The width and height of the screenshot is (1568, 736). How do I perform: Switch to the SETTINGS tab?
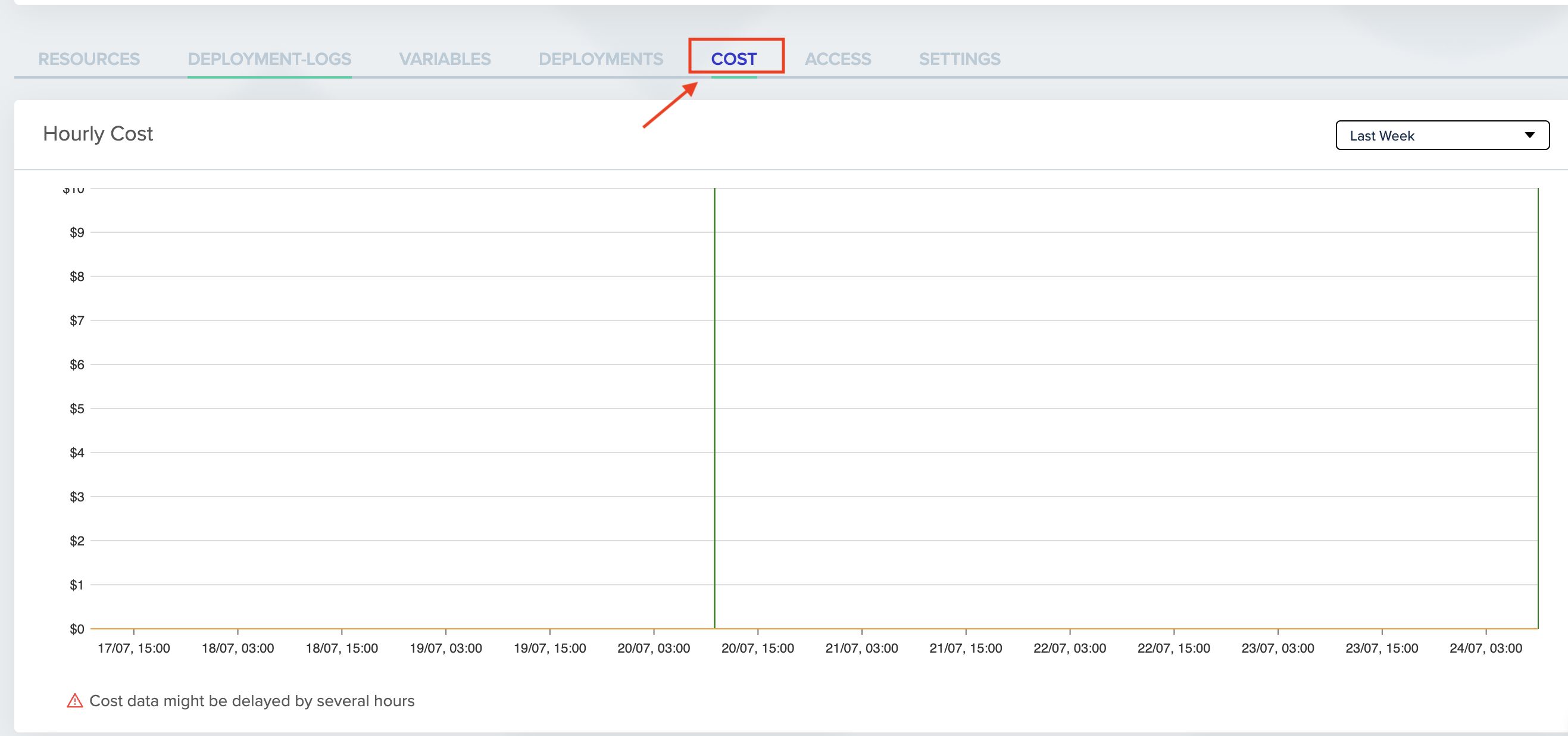click(959, 59)
